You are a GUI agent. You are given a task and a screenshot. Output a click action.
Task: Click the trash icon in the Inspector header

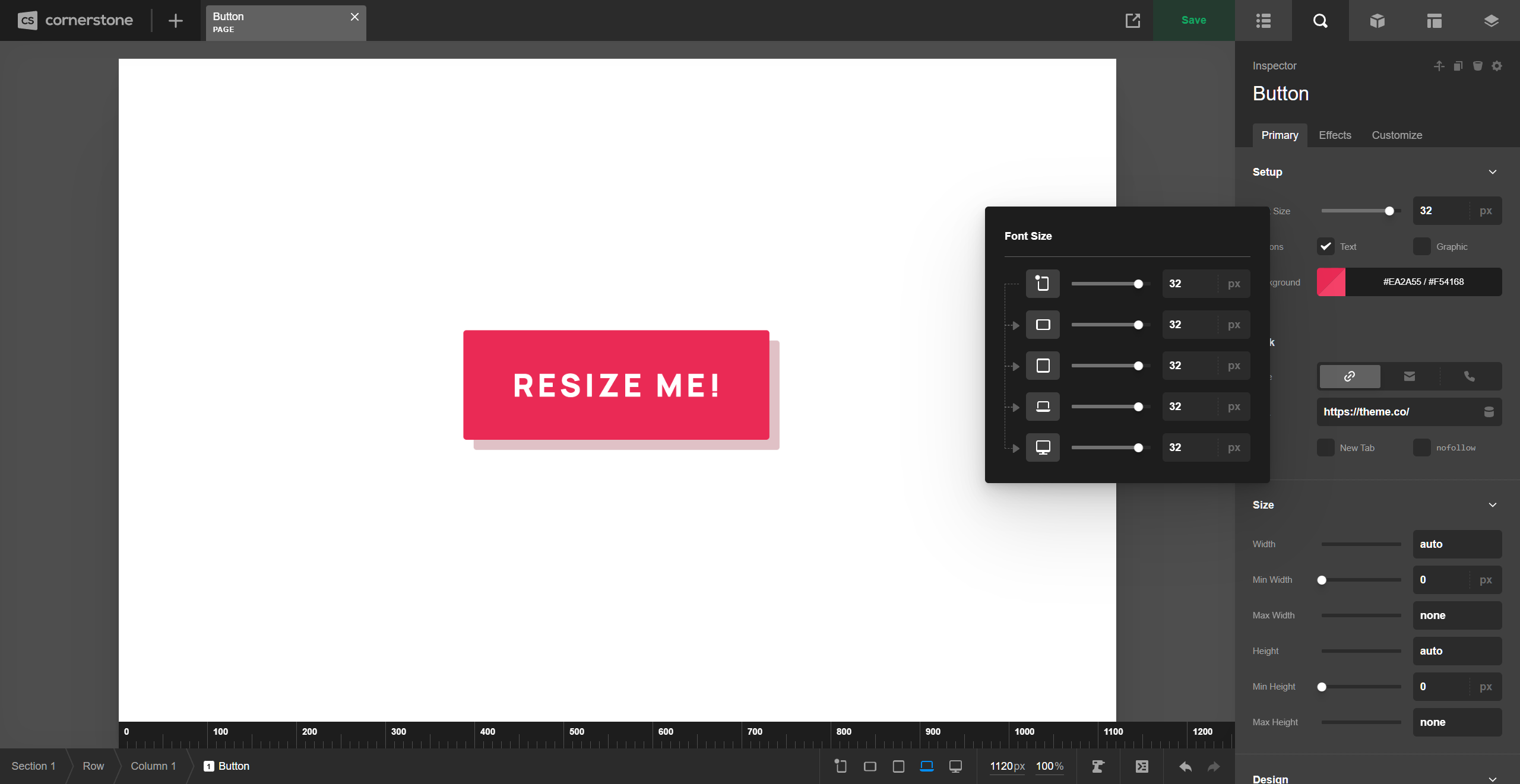(x=1477, y=66)
